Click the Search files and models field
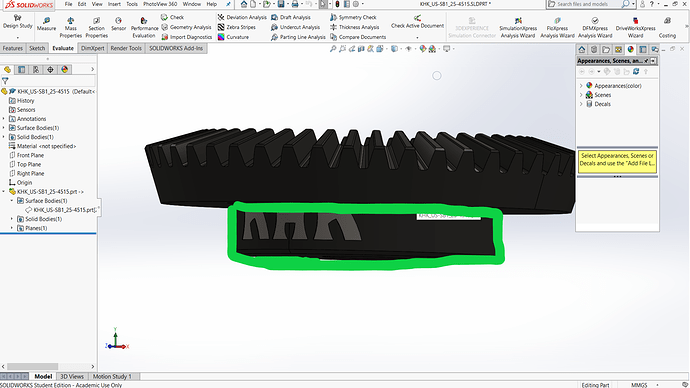 (588, 4)
